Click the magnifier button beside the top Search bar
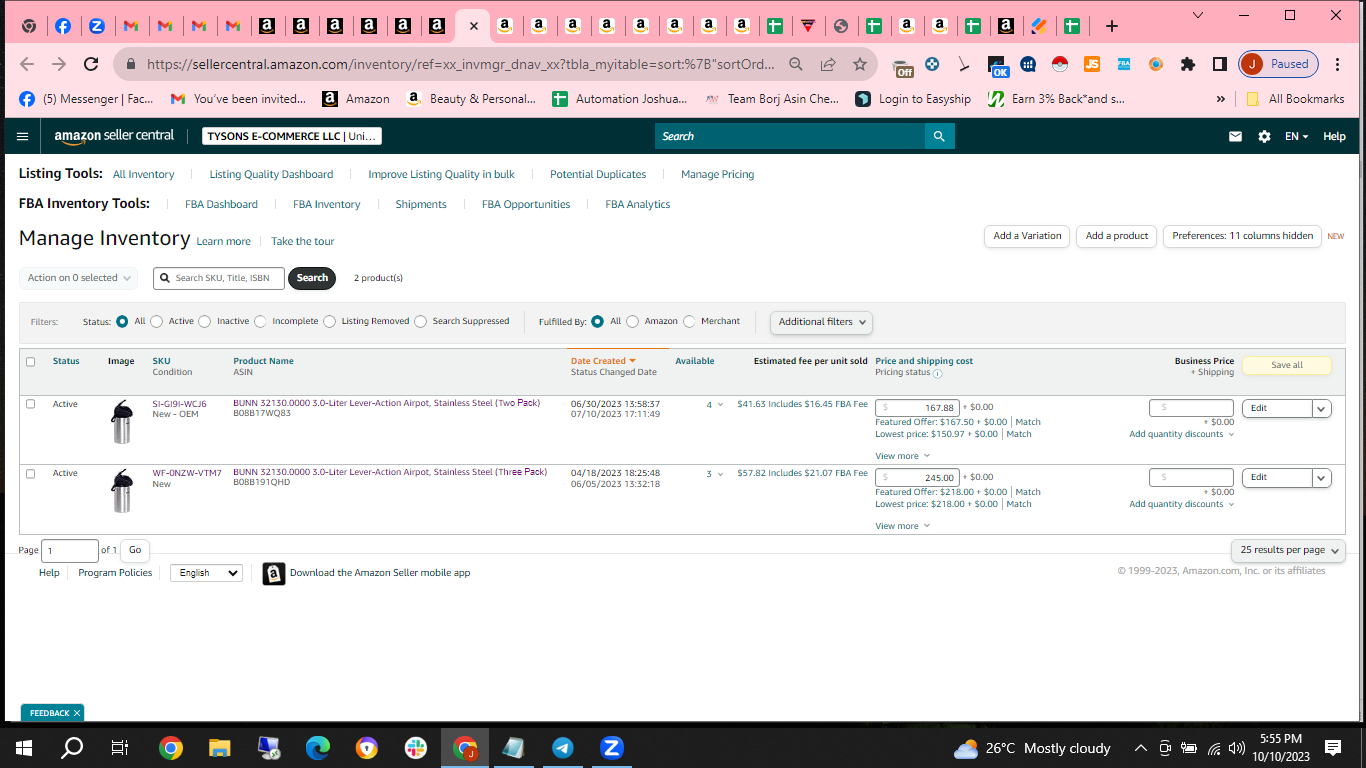This screenshot has height=768, width=1366. 939,136
